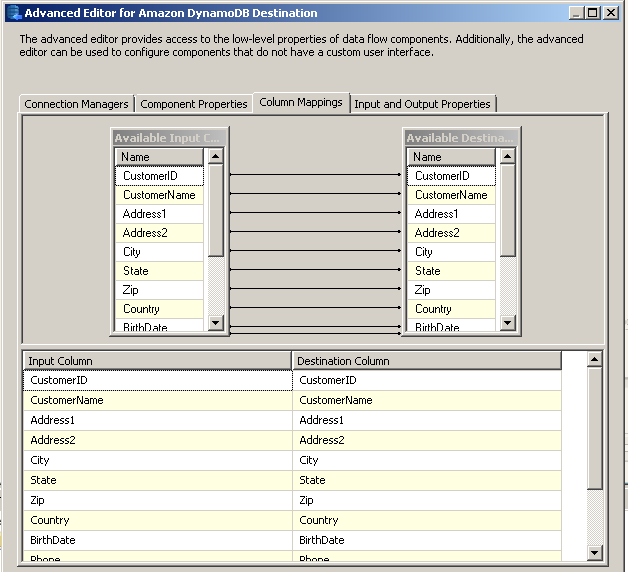Click the Available Input Columns title bar
This screenshot has height=572, width=628.
[169, 138]
